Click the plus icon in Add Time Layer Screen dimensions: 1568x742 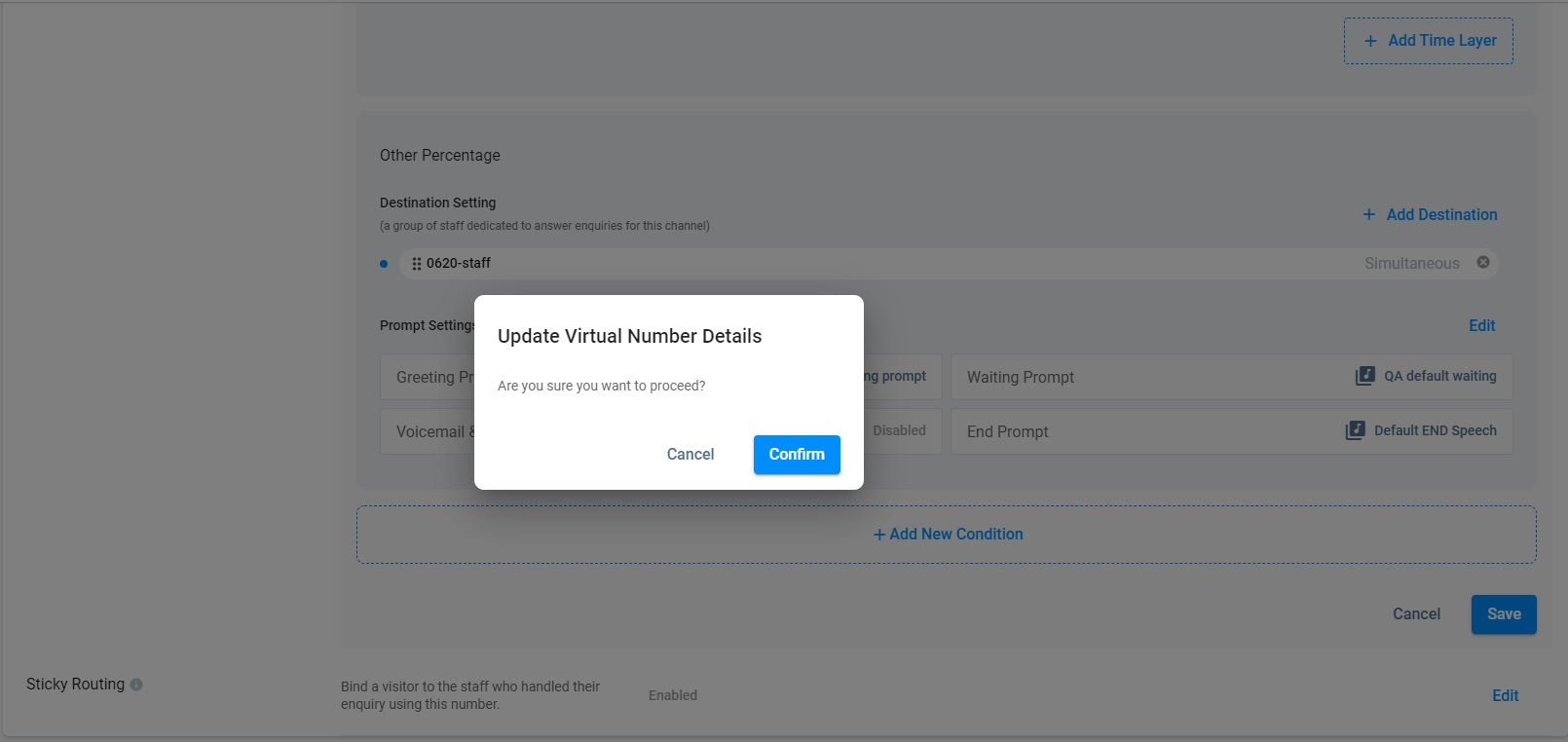[x=1370, y=41]
